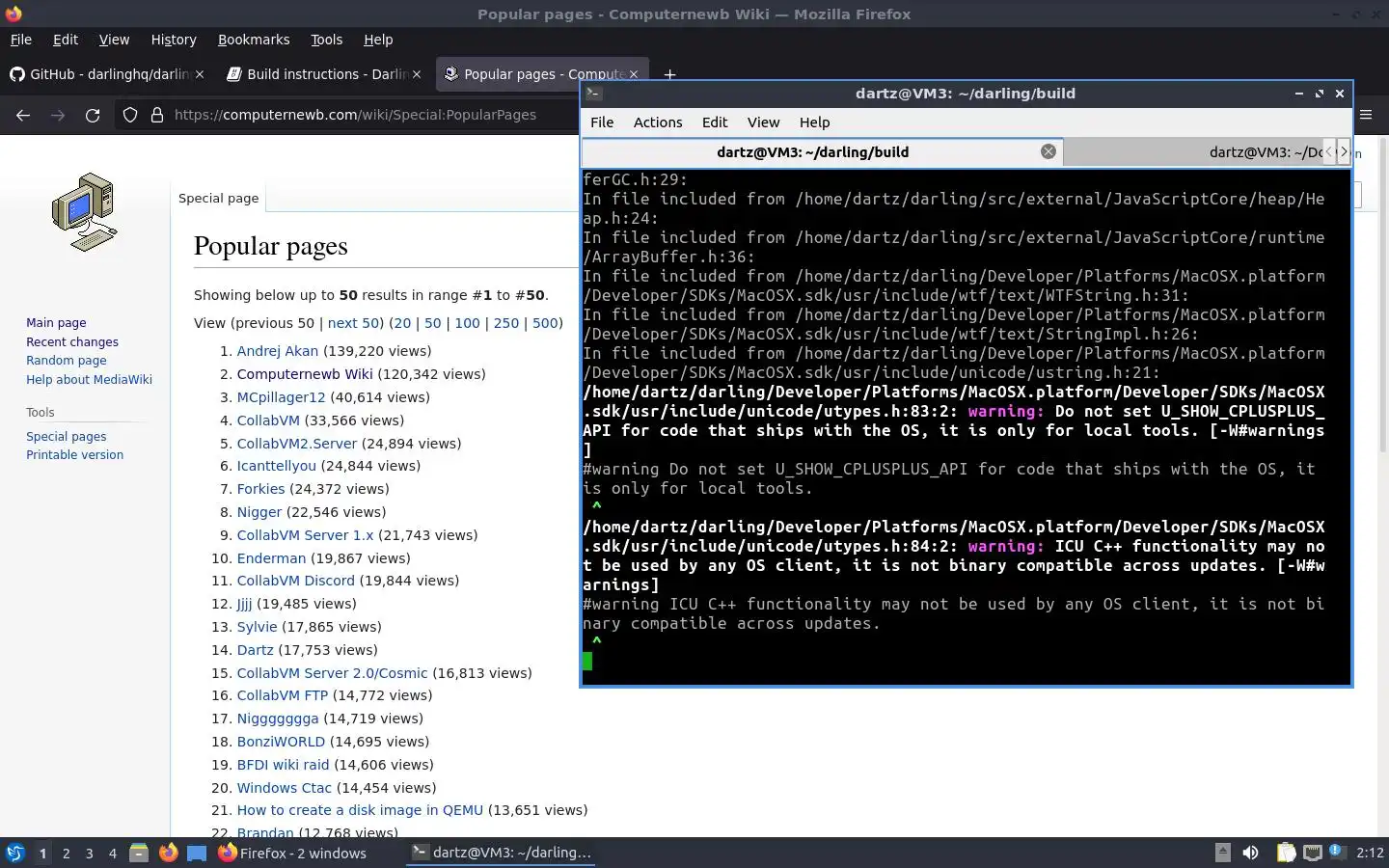This screenshot has width=1389, height=868.
Task: Close the Build instructions tab
Action: (x=417, y=74)
